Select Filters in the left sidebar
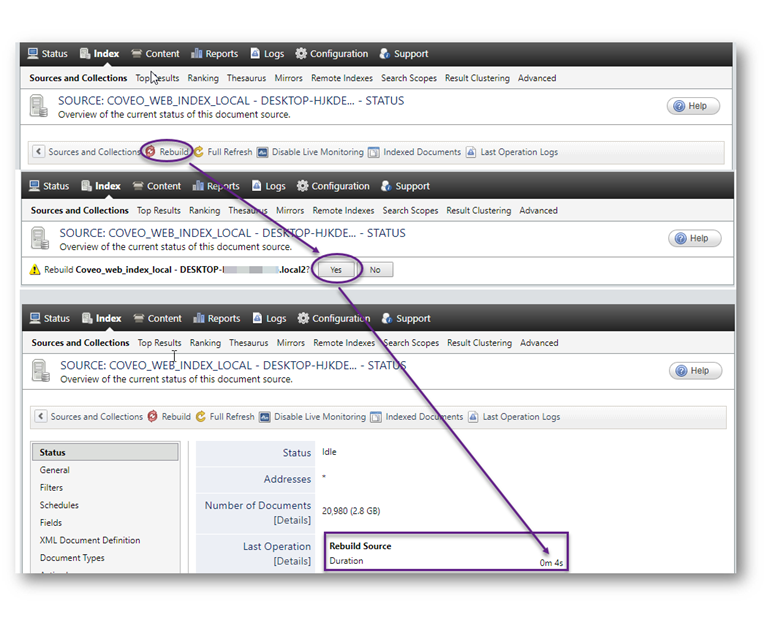Viewport: 767px width, 631px height. click(51, 488)
